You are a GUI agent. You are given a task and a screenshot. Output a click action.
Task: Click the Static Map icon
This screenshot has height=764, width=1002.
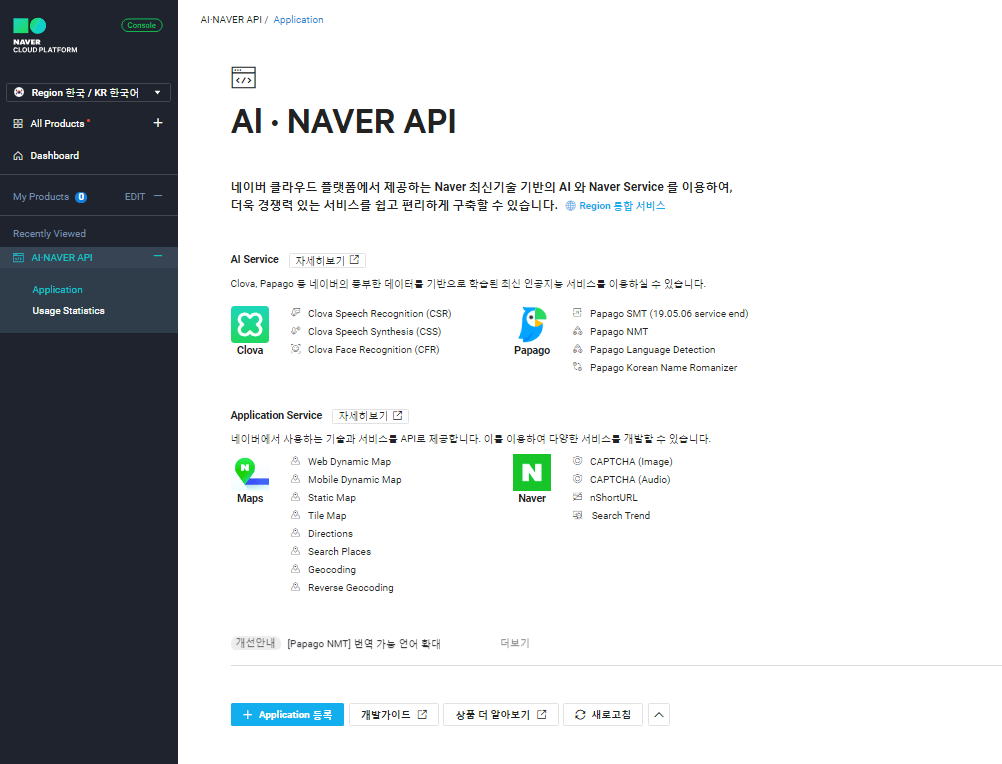(x=296, y=496)
